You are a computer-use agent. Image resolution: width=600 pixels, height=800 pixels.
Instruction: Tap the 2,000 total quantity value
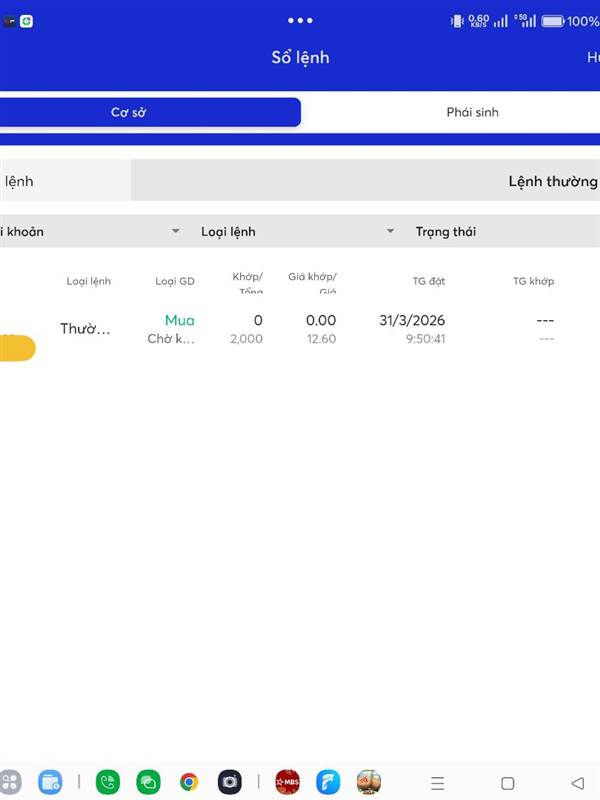coord(246,339)
